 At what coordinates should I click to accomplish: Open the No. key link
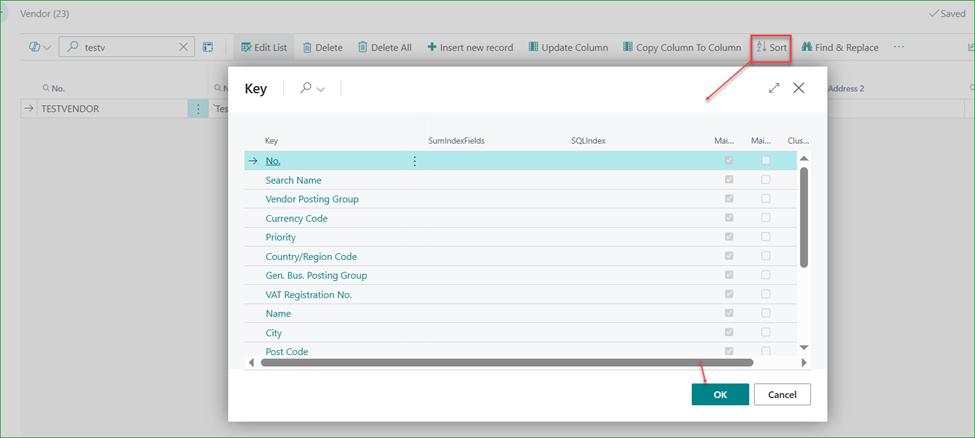(x=273, y=161)
